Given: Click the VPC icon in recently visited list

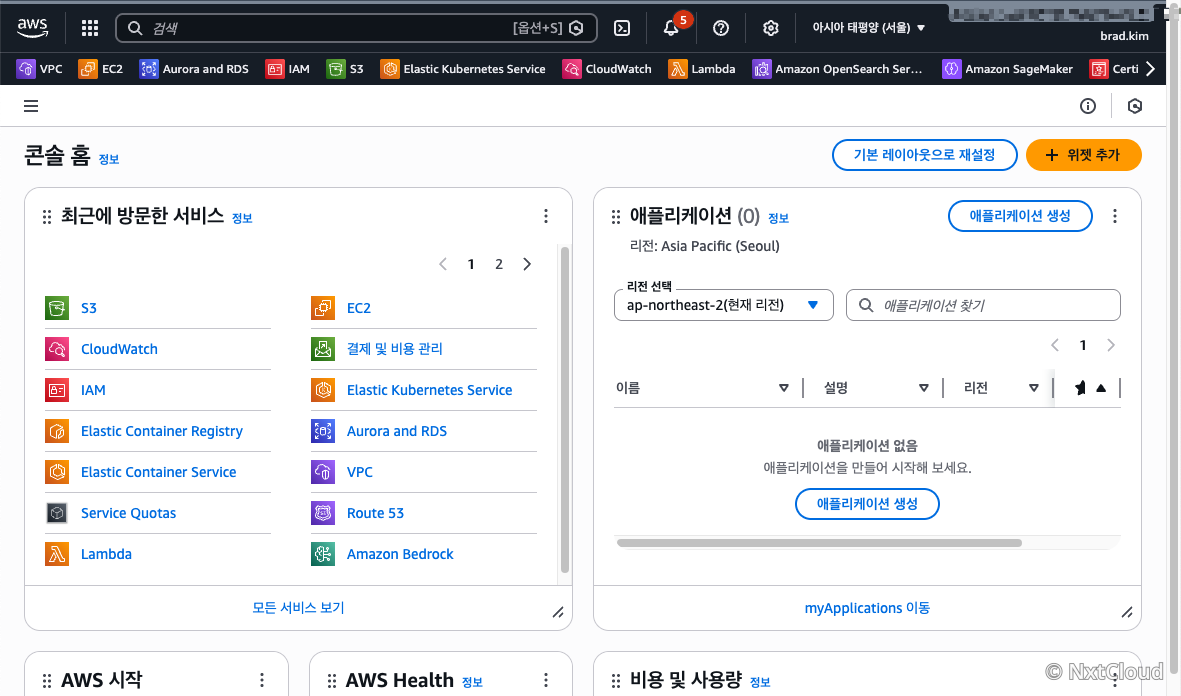Looking at the screenshot, I should [323, 472].
